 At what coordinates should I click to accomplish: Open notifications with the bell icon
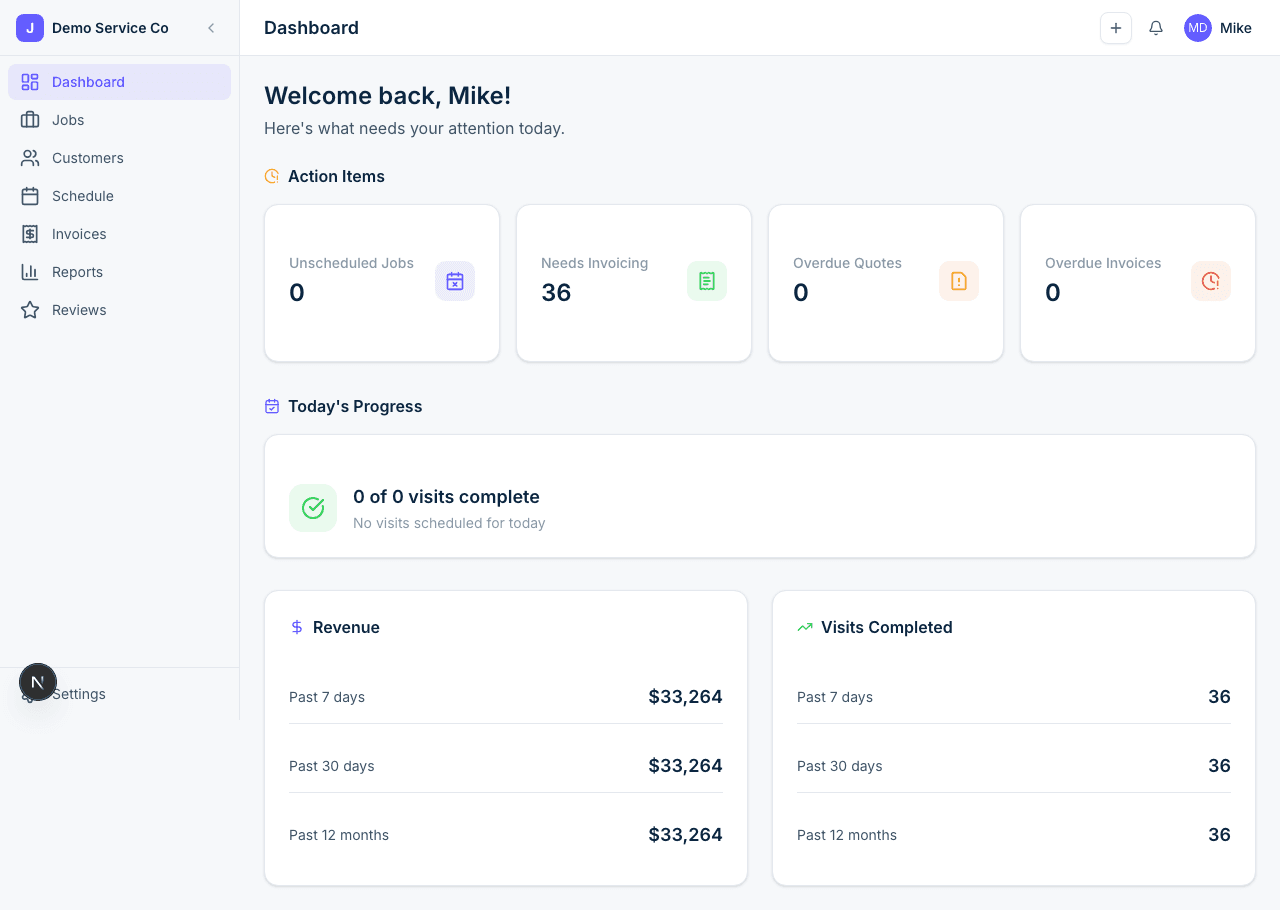click(1156, 28)
